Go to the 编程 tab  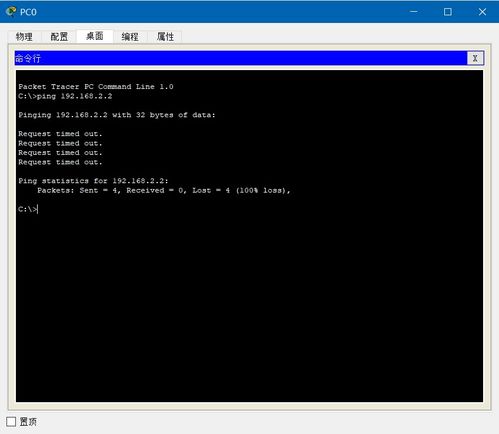[130, 37]
